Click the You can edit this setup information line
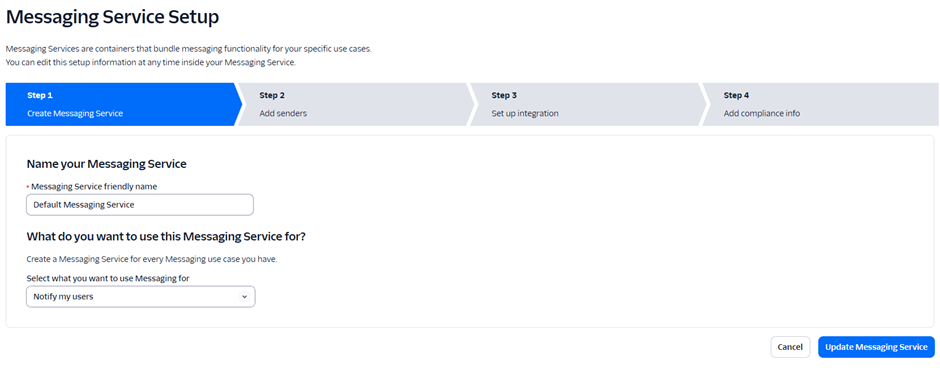Screen dimensions: 940x368 pos(150,62)
